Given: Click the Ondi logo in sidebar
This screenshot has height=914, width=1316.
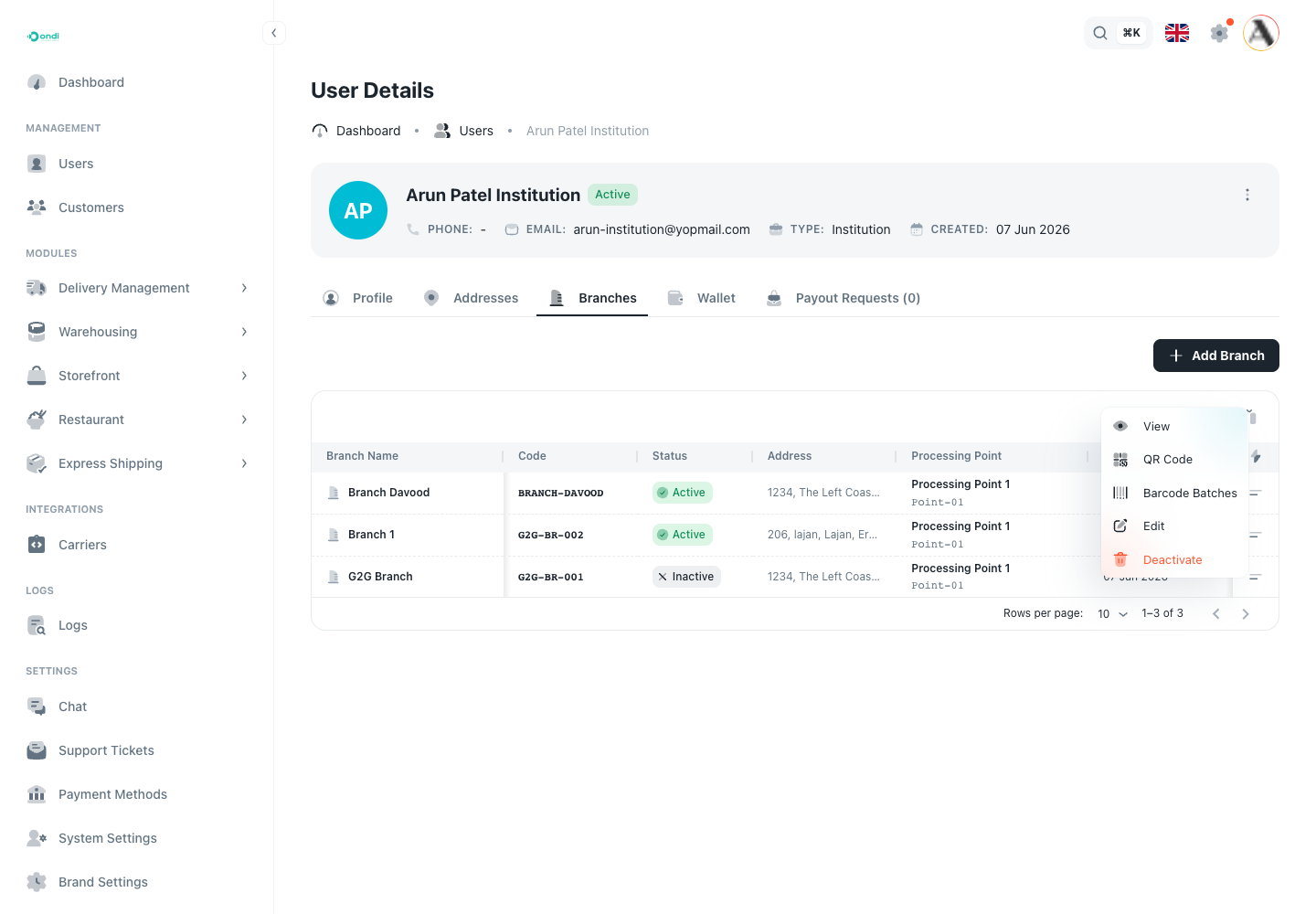Looking at the screenshot, I should [x=43, y=37].
